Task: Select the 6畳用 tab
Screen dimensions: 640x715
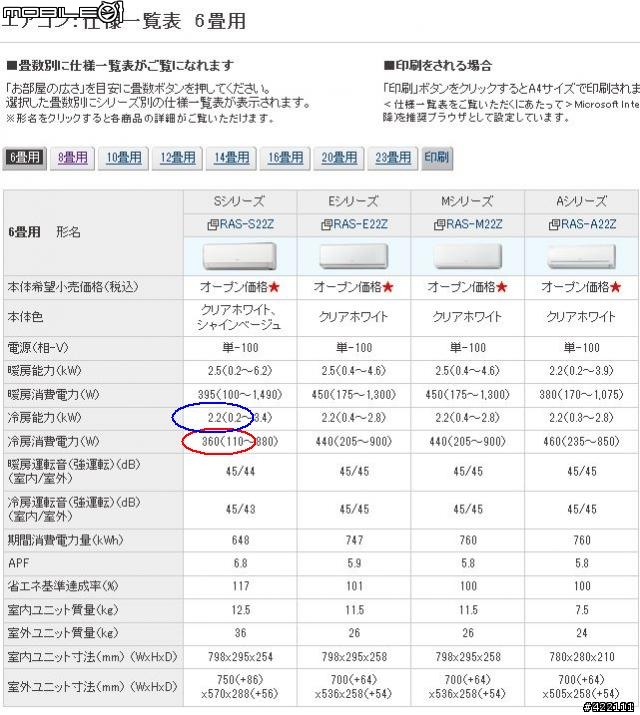Action: (25, 158)
